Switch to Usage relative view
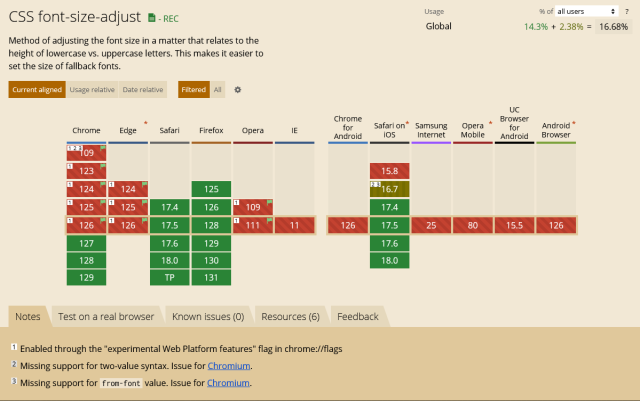The width and height of the screenshot is (640, 401). [93, 90]
